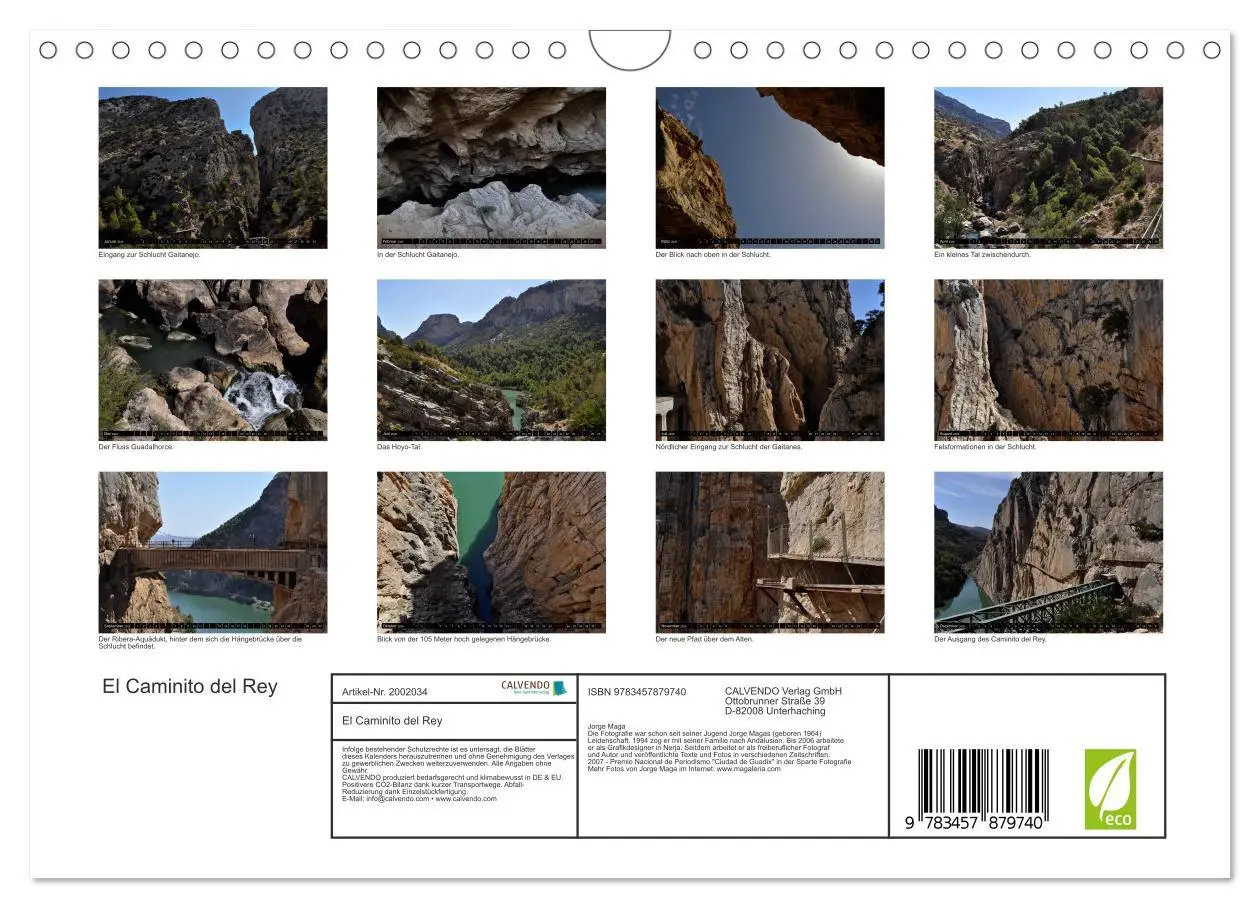Viewport: 1260px width, 908px height.
Task: Click the 'ISBN 9783457879740' text
Action: (637, 692)
